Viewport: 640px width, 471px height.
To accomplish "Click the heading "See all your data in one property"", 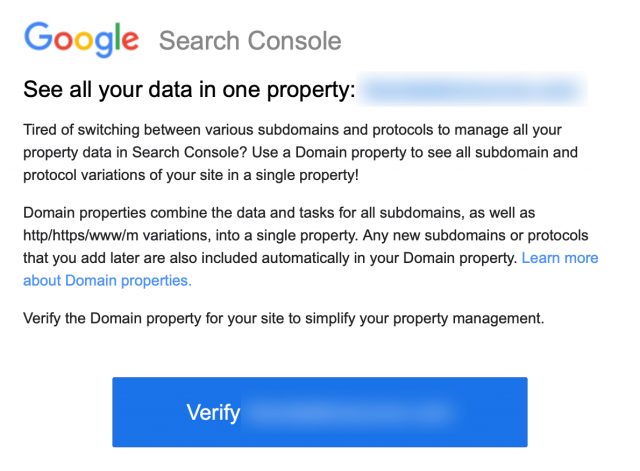I will point(189,92).
